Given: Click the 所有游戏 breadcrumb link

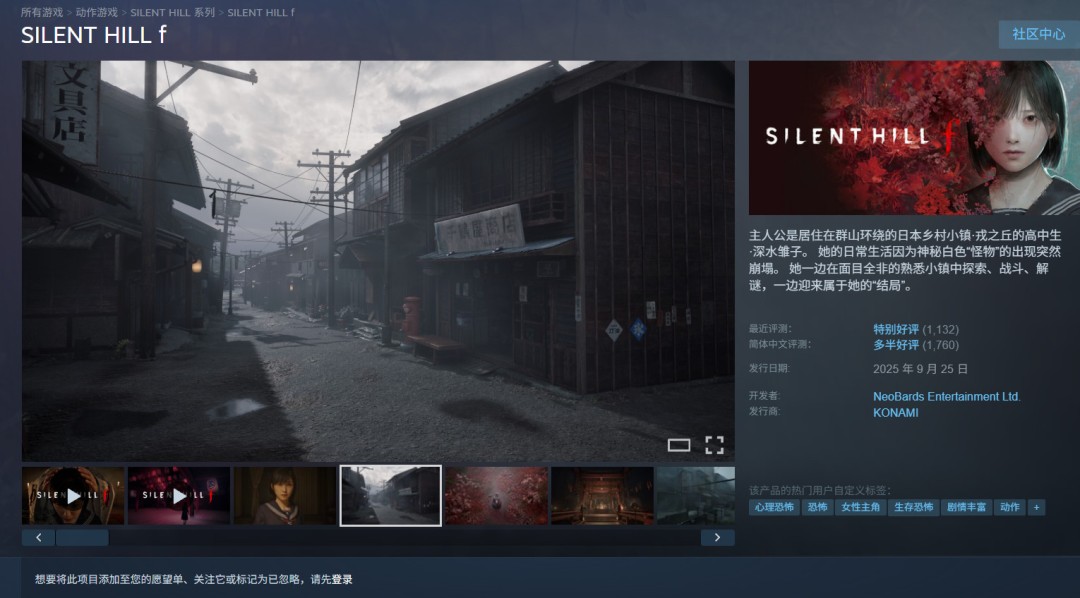Looking at the screenshot, I should click(41, 13).
